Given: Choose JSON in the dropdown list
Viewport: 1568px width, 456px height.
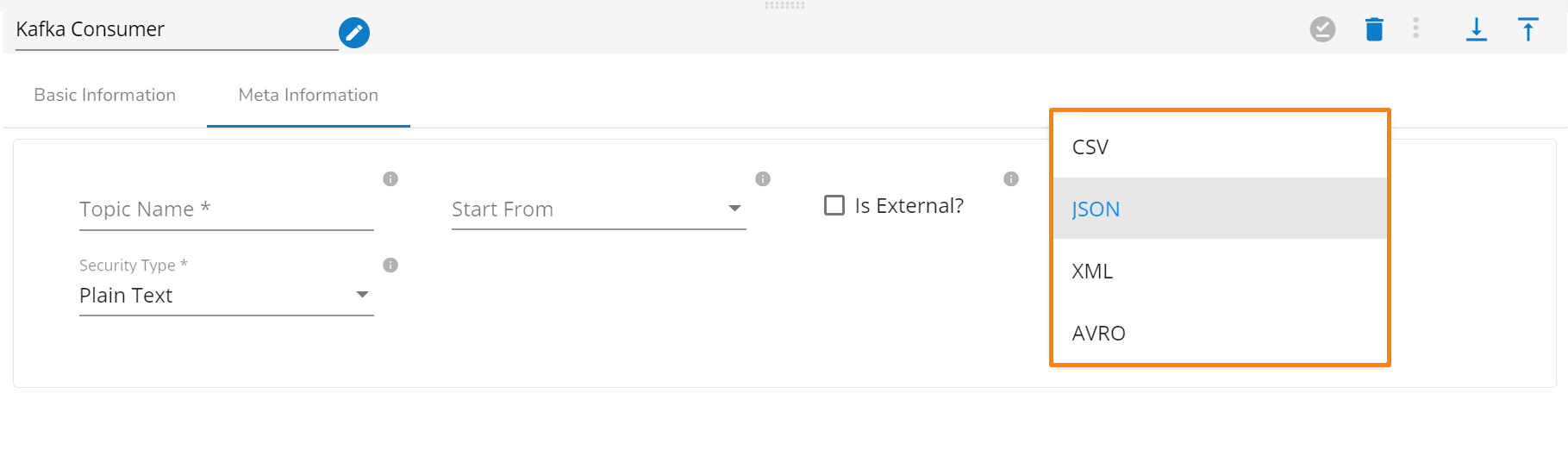Looking at the screenshot, I should pos(1219,209).
